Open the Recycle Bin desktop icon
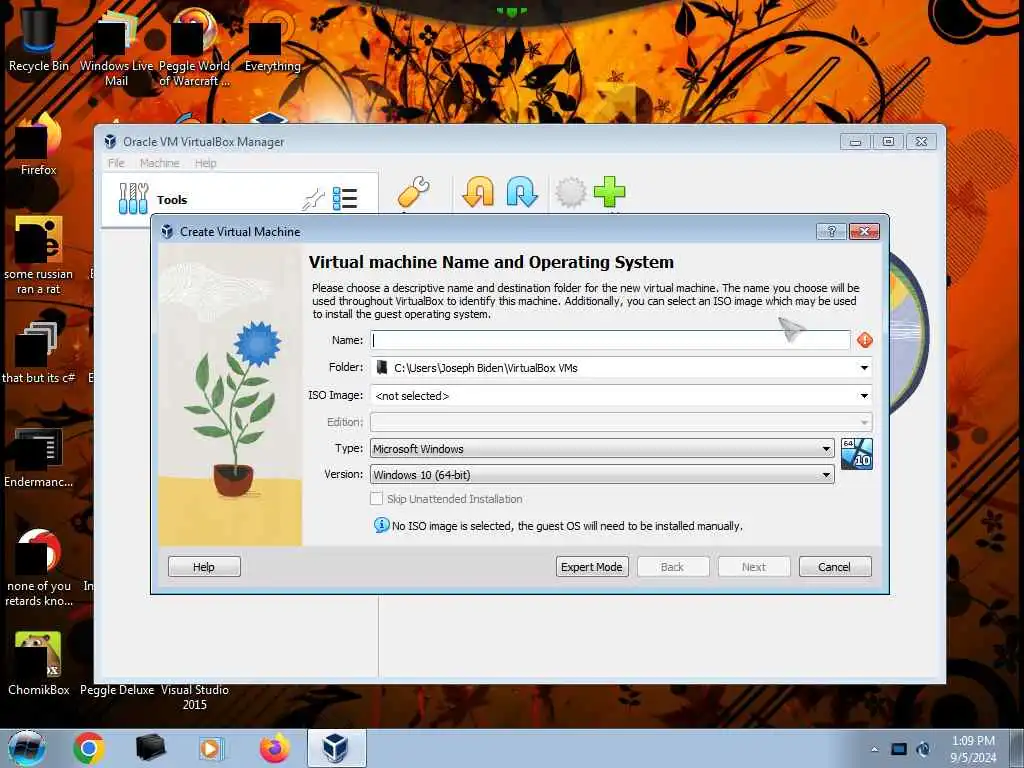This screenshot has height=768, width=1024. (x=39, y=37)
